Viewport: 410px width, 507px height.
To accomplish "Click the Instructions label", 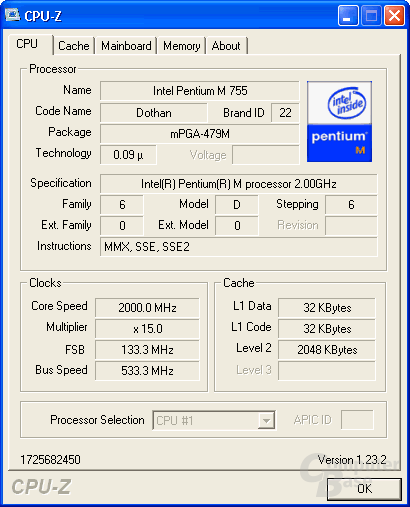I will (64, 246).
